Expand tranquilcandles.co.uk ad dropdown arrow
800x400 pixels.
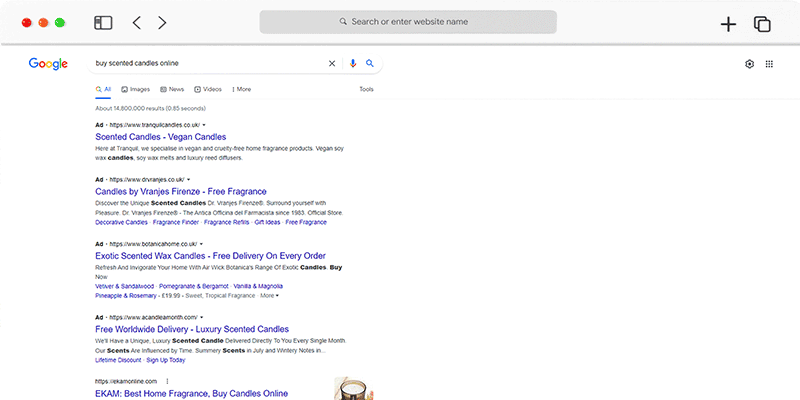point(204,125)
